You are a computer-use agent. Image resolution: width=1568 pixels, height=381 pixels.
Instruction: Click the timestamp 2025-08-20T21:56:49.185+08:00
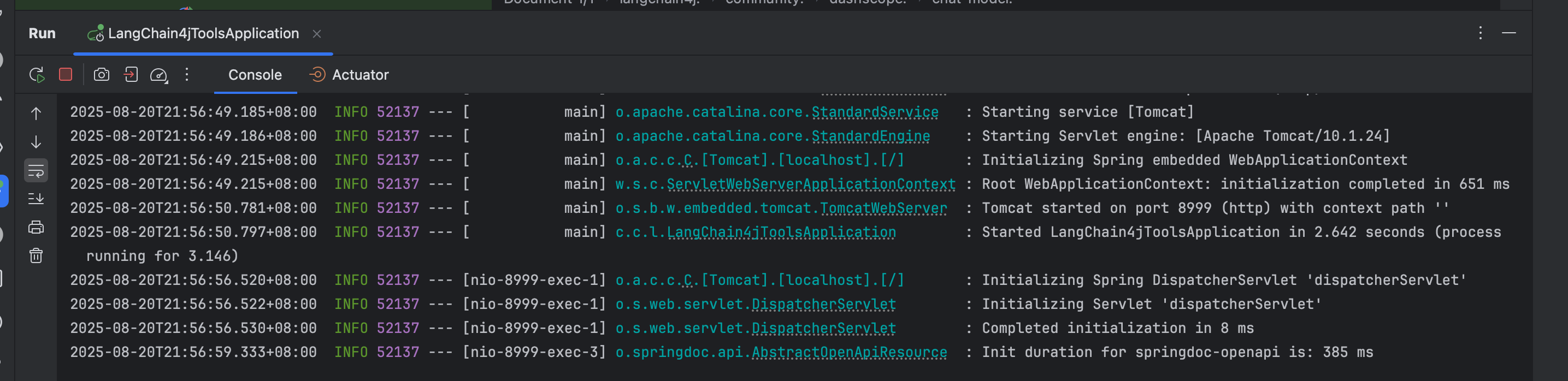(x=193, y=112)
